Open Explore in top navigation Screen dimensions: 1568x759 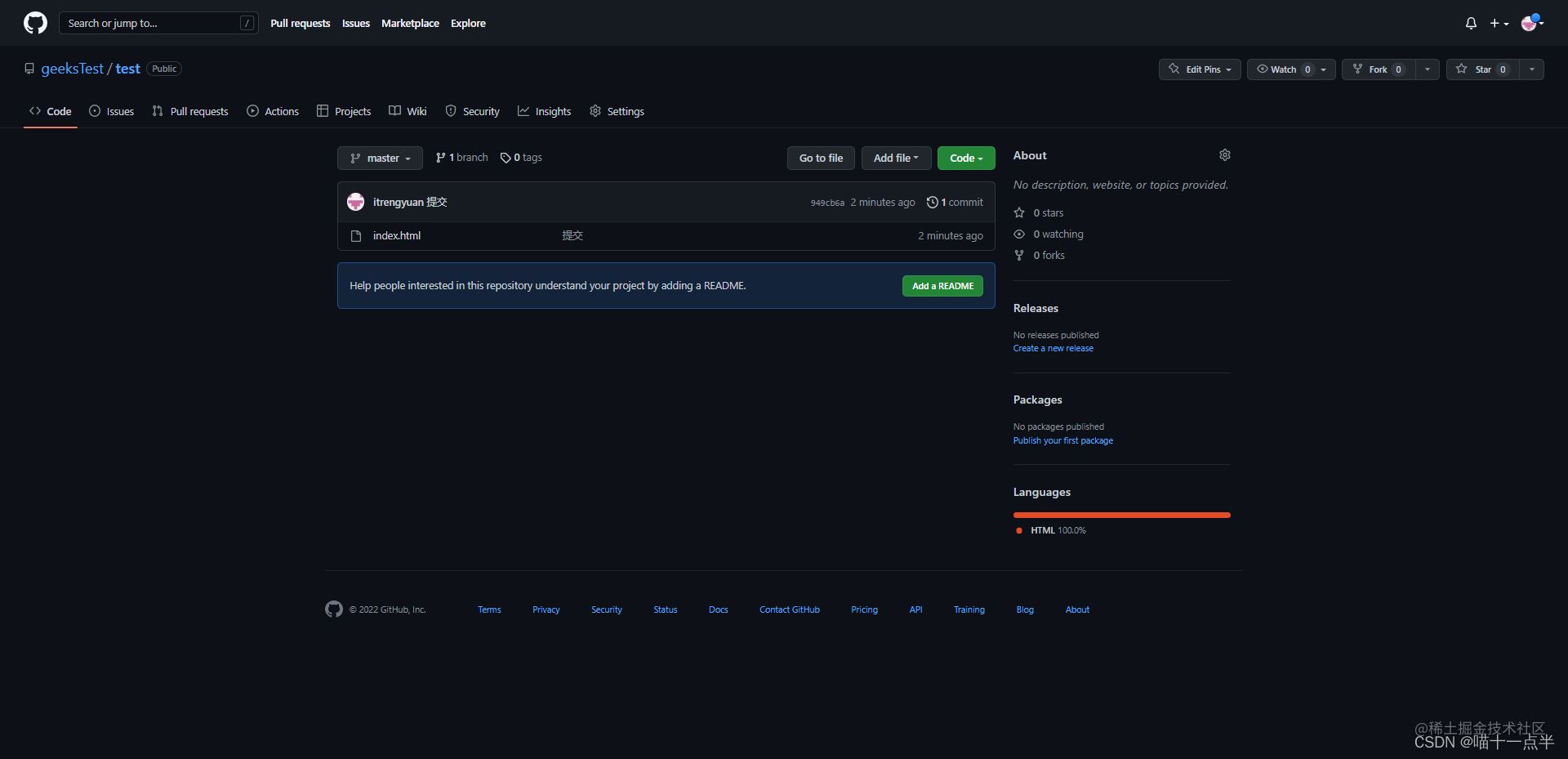468,23
